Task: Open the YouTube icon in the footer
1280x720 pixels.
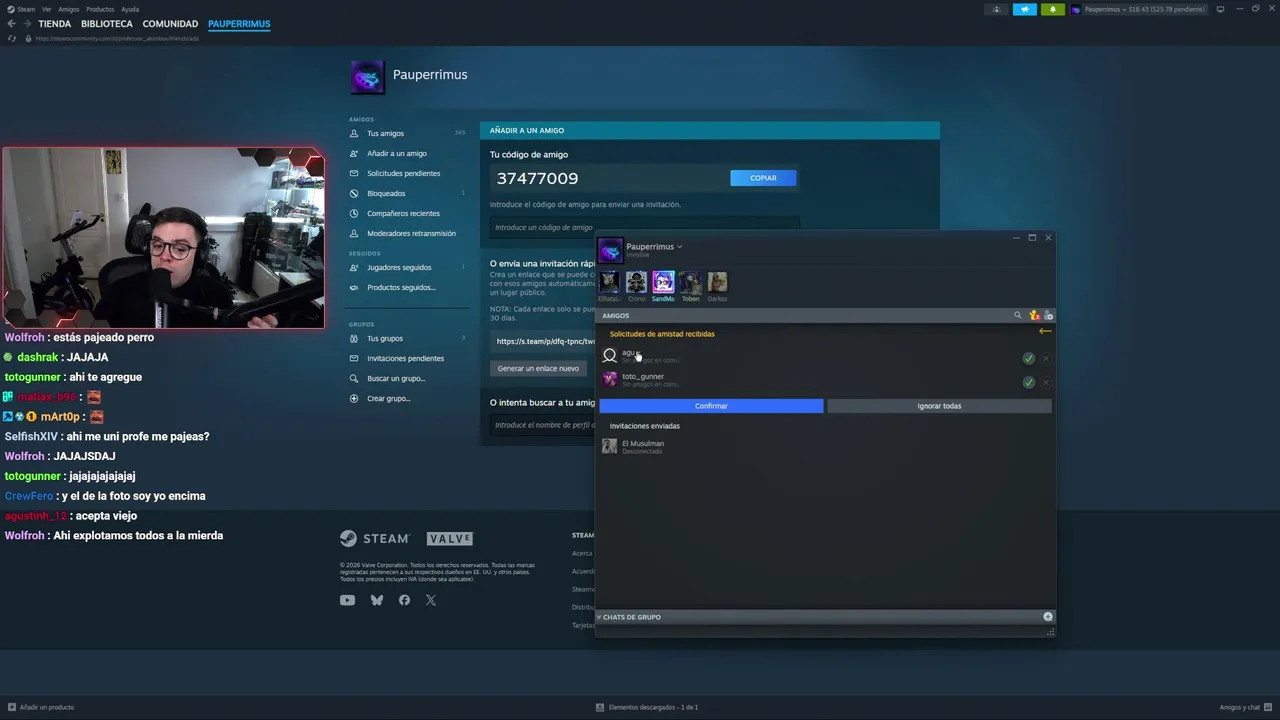Action: click(x=347, y=600)
